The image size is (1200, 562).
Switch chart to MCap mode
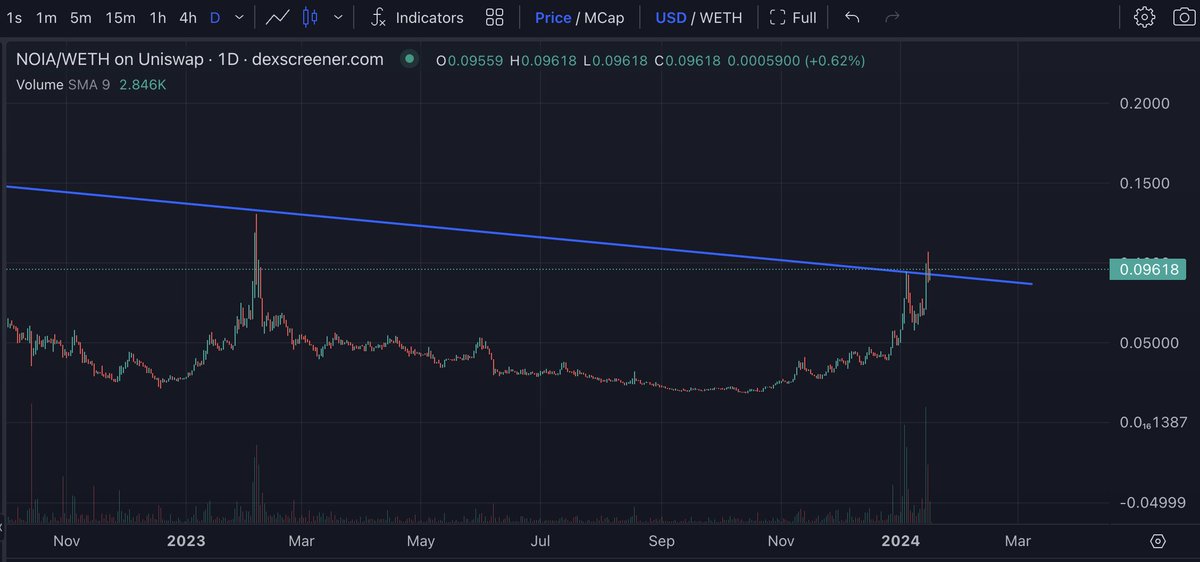(x=606, y=17)
